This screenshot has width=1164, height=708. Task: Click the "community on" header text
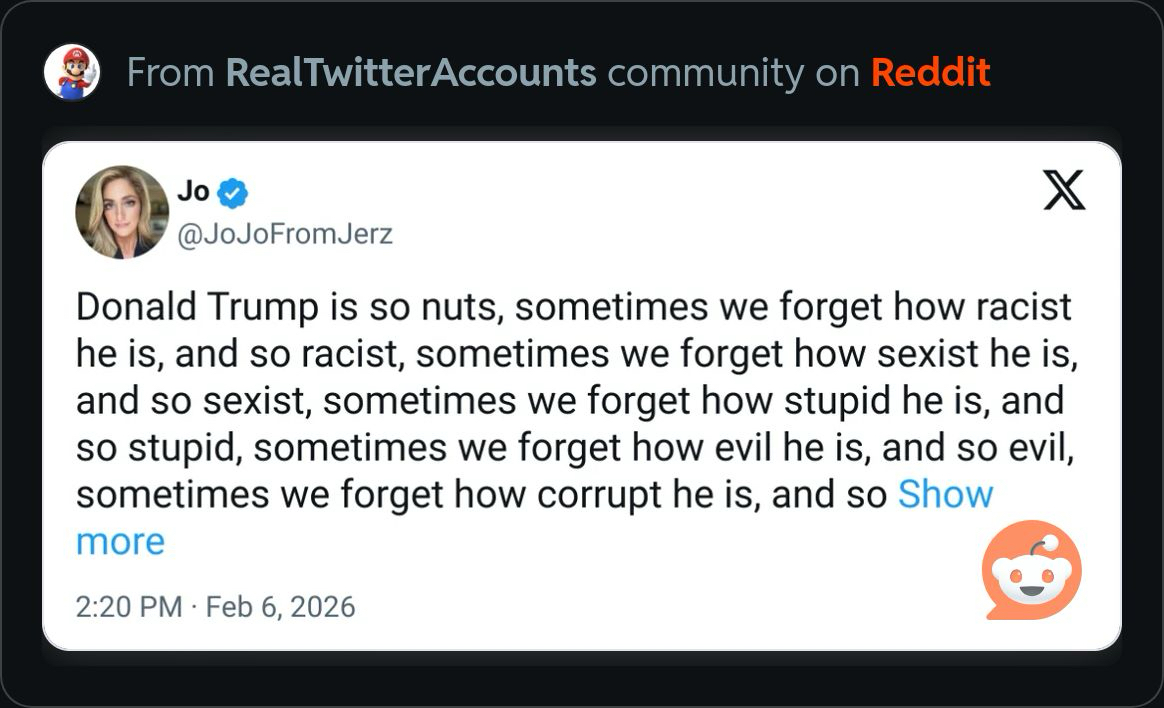click(x=733, y=72)
